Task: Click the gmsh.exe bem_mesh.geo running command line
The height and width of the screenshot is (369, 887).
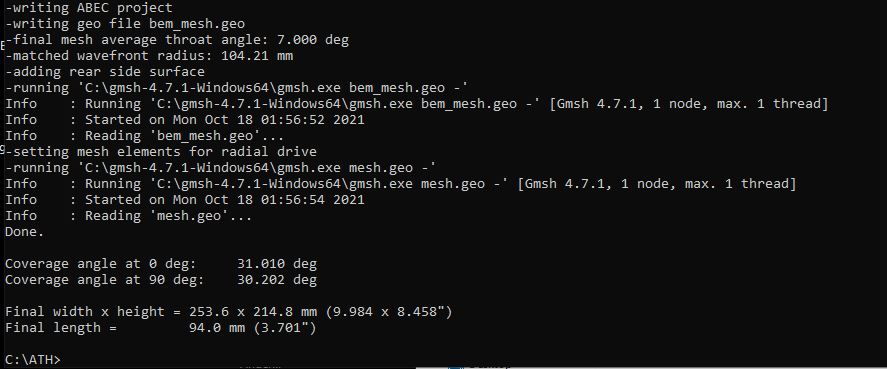Action: pyautogui.click(x=236, y=88)
